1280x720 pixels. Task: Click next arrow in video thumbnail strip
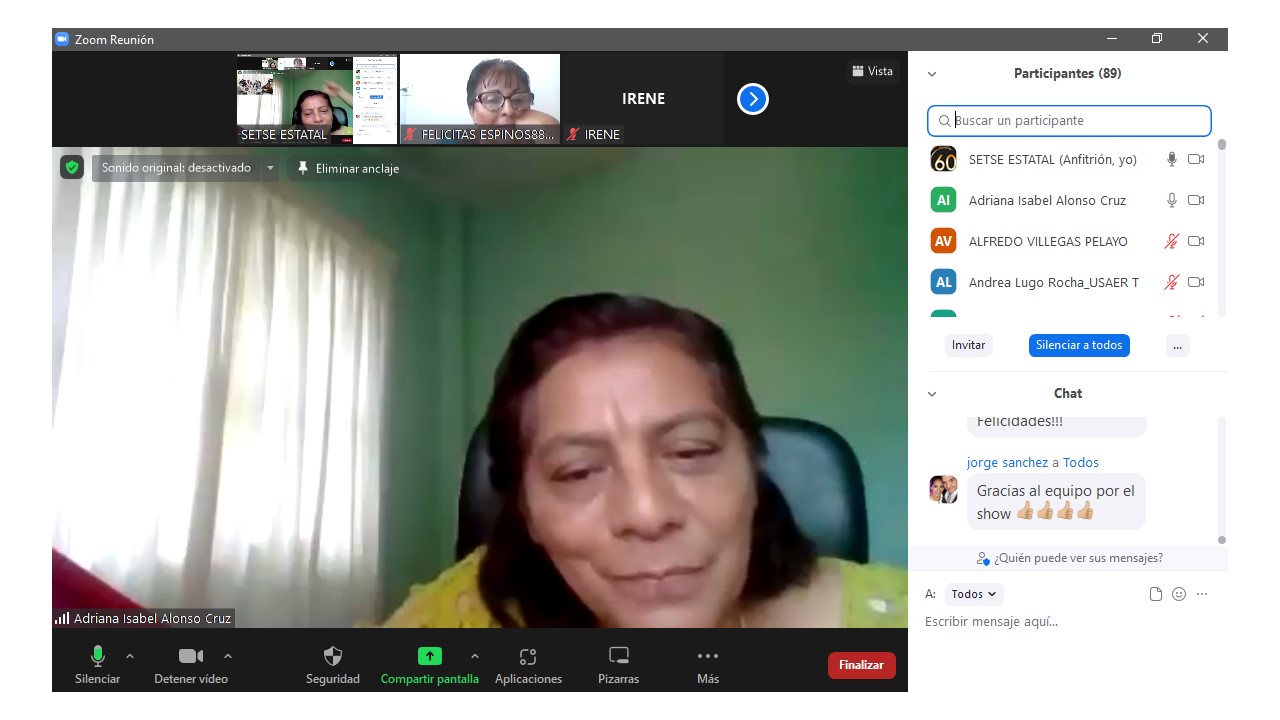[x=753, y=99]
